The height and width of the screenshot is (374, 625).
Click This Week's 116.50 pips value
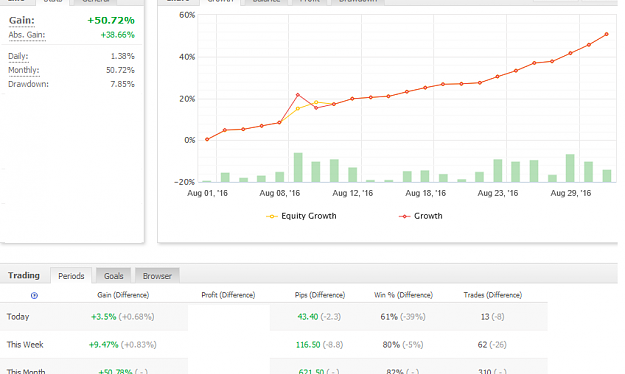click(308, 345)
